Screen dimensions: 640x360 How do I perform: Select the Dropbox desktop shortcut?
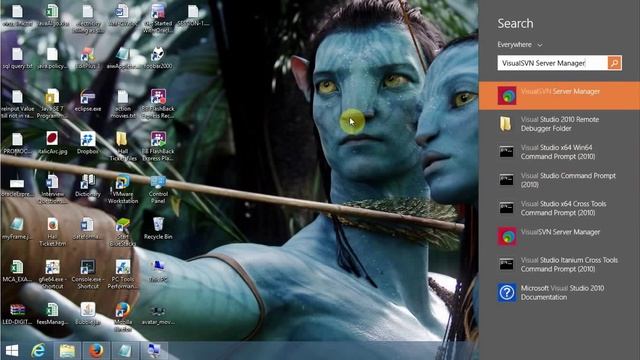87,143
